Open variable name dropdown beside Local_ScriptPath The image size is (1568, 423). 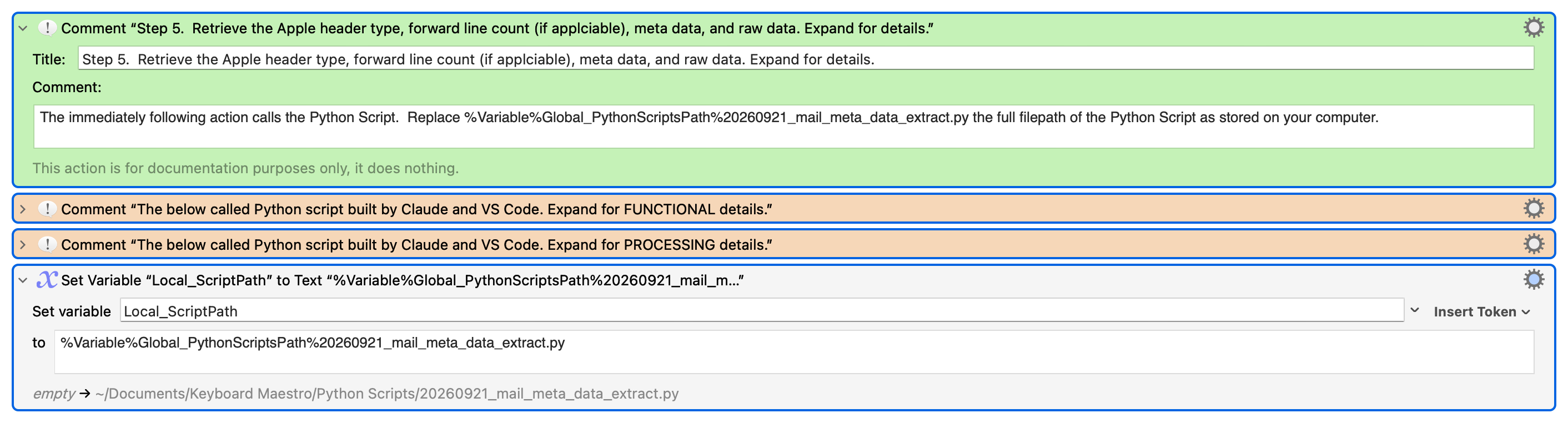[x=1415, y=310]
